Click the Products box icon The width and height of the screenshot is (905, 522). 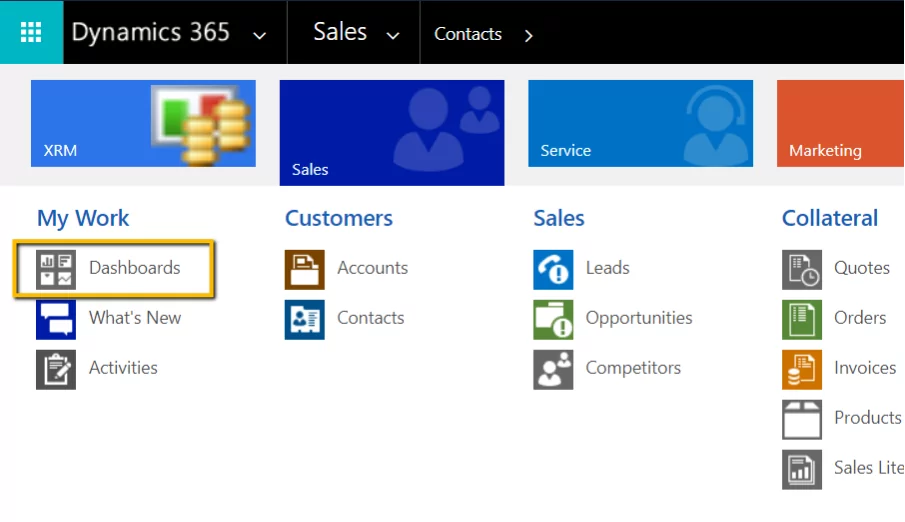802,420
